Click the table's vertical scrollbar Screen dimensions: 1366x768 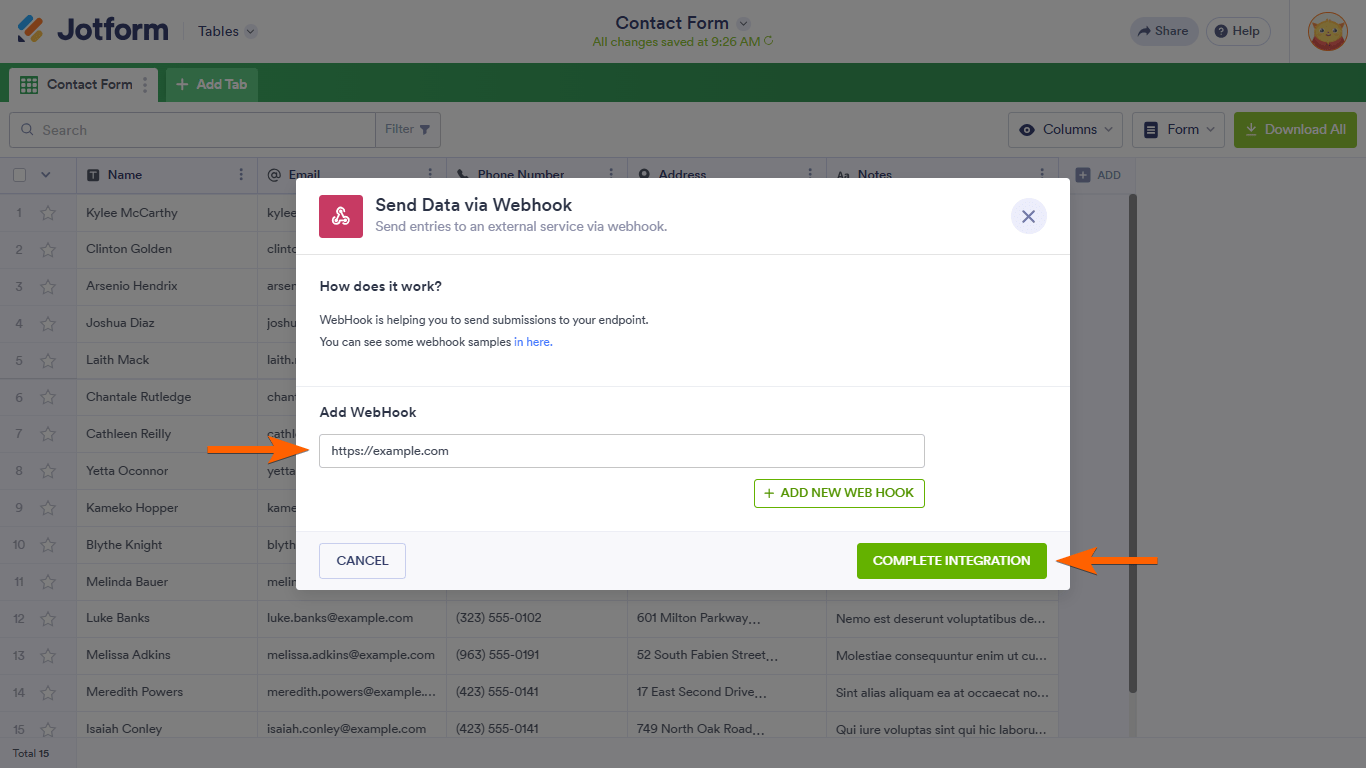(1132, 440)
